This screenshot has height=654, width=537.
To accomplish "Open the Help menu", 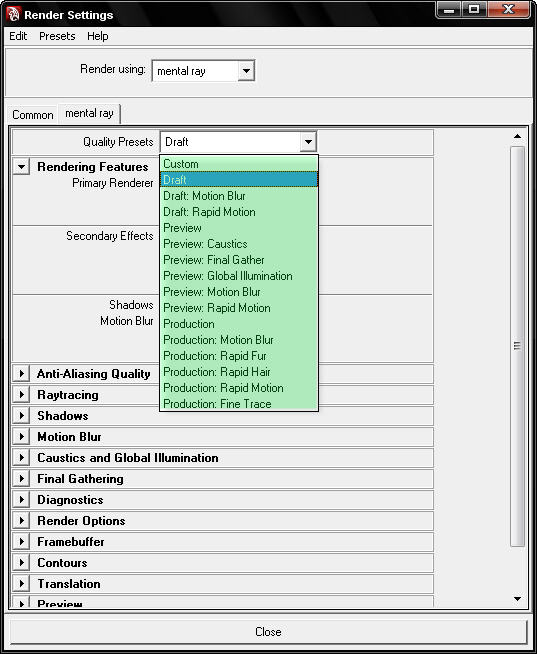I will [98, 36].
